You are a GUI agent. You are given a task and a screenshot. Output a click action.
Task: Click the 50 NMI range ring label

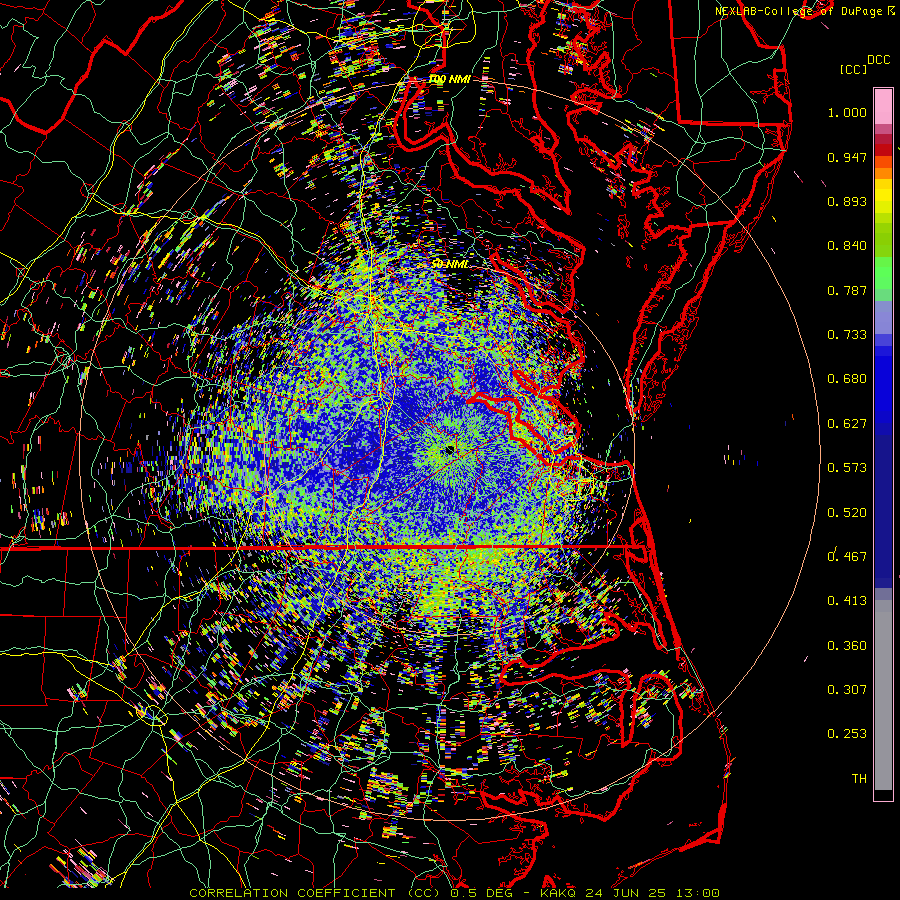(x=451, y=264)
